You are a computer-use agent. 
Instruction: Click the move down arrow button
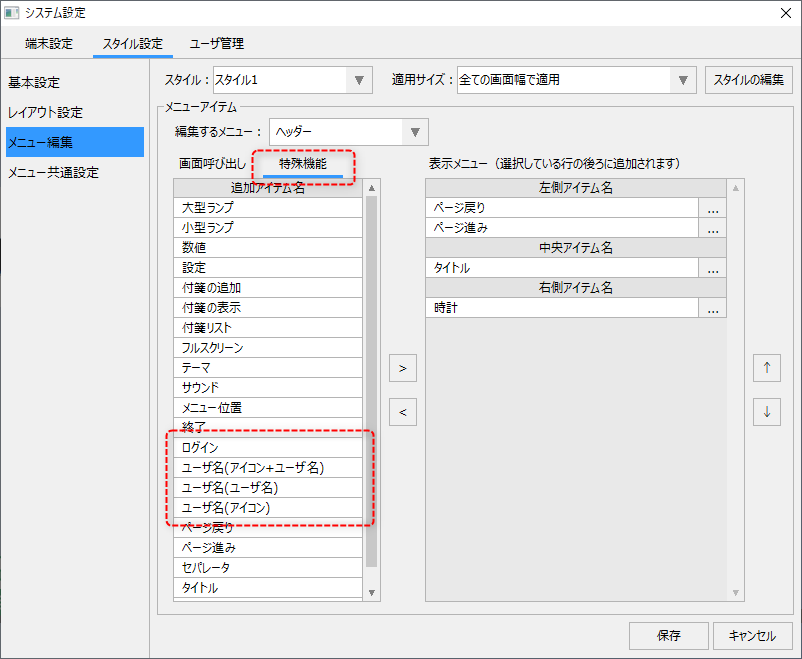tap(766, 411)
